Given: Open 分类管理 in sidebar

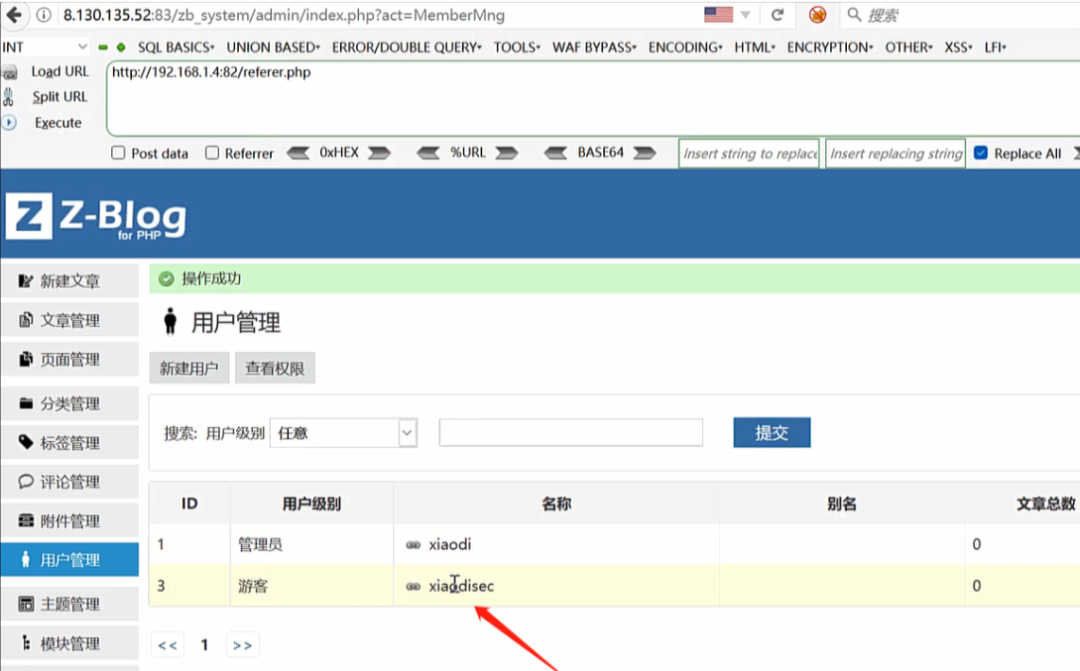Looking at the screenshot, I should 70,404.
